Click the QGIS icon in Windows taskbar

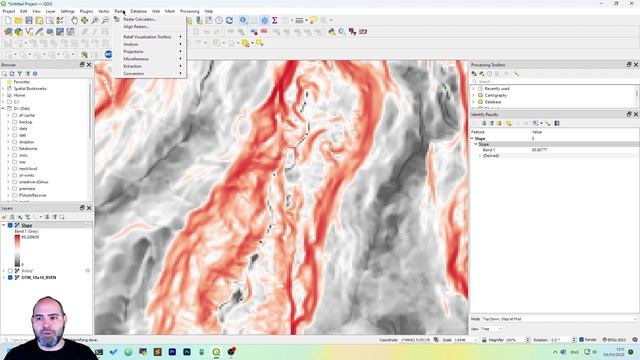coord(216,352)
